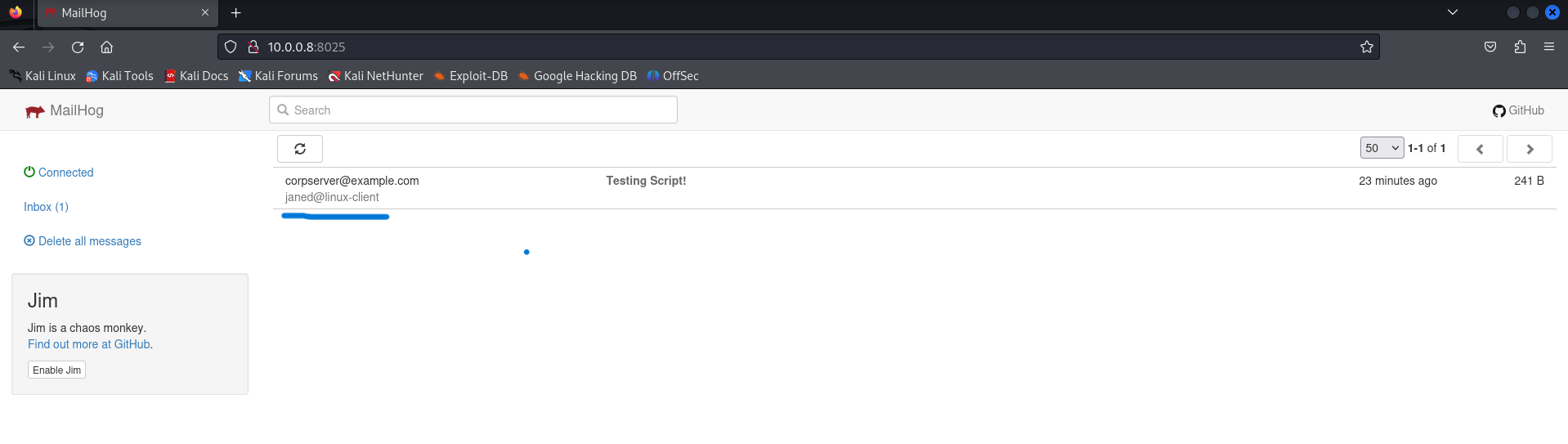Enable Jim chaos monkey
Viewport: 1568px width, 444px height.
tap(56, 370)
